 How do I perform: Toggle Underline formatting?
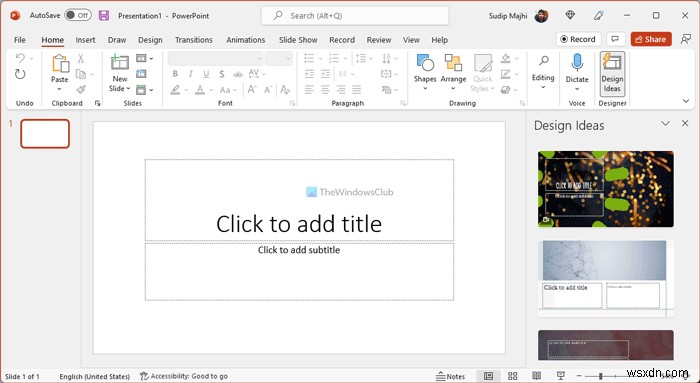point(206,74)
